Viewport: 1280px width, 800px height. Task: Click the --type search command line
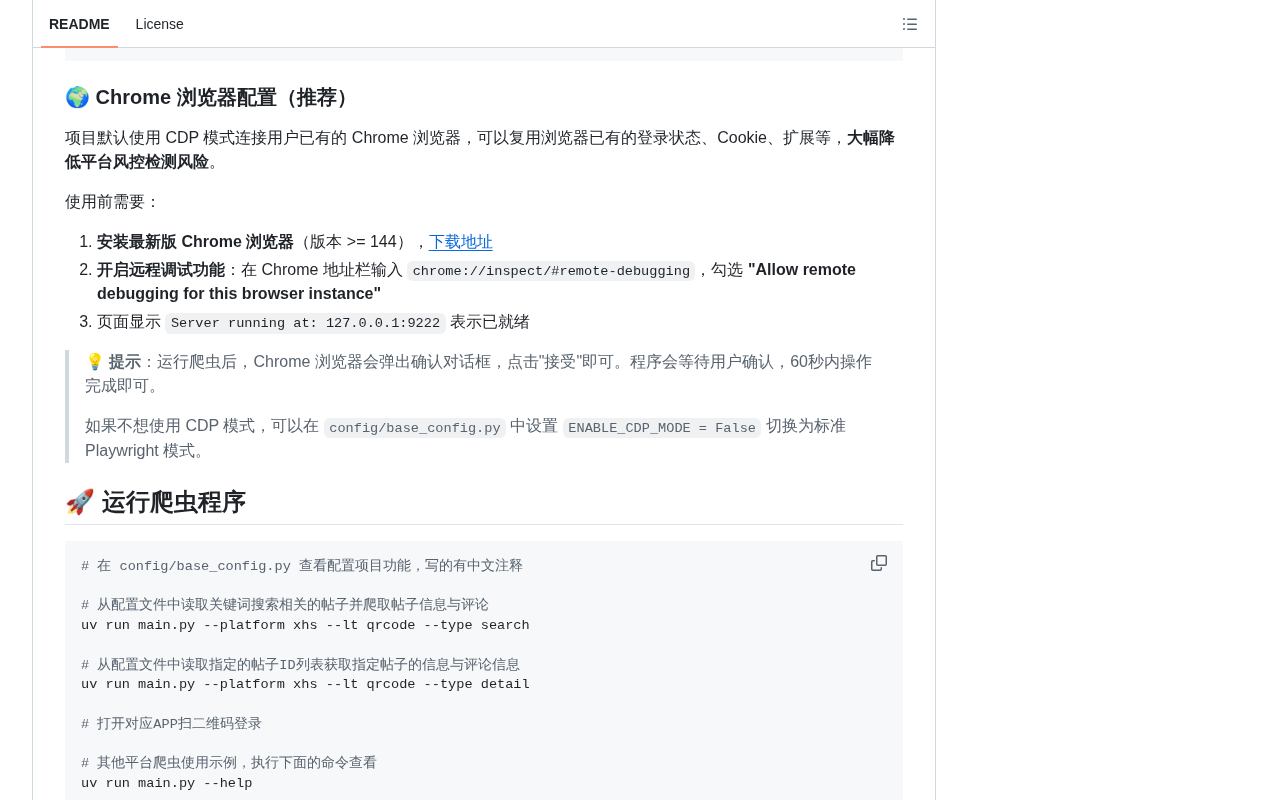pyautogui.click(x=305, y=625)
